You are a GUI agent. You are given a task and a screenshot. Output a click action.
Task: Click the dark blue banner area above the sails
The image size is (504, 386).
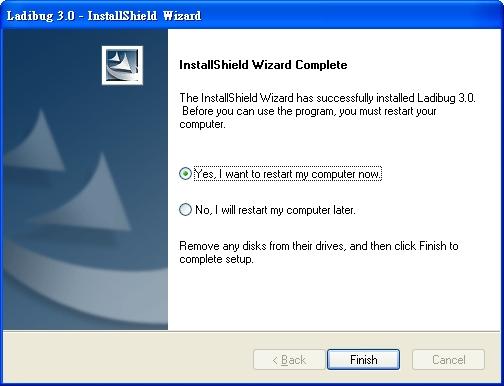(x=50, y=67)
